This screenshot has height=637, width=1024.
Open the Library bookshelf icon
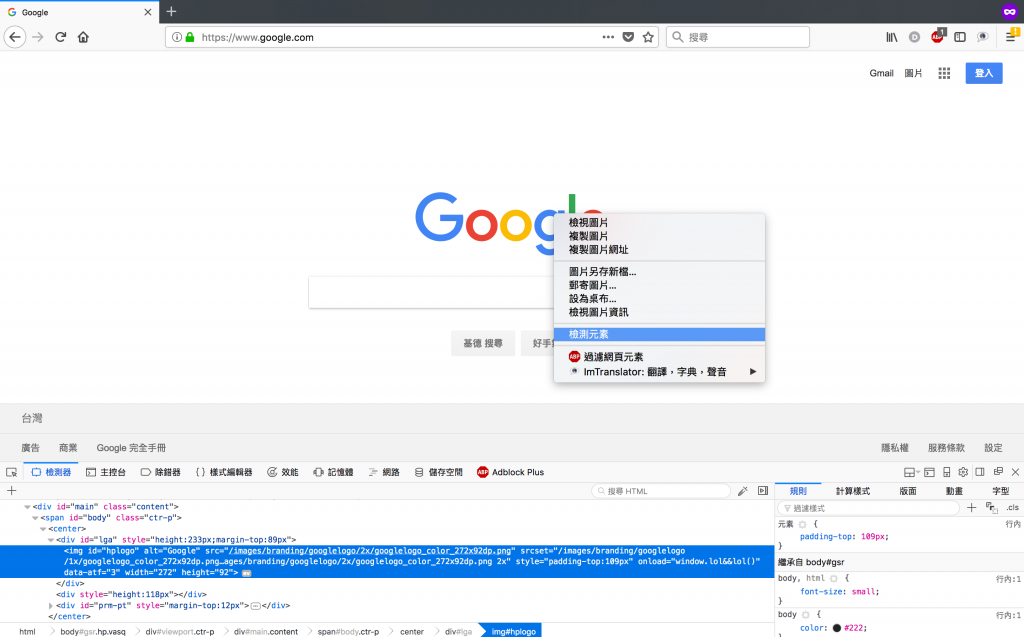tap(891, 37)
